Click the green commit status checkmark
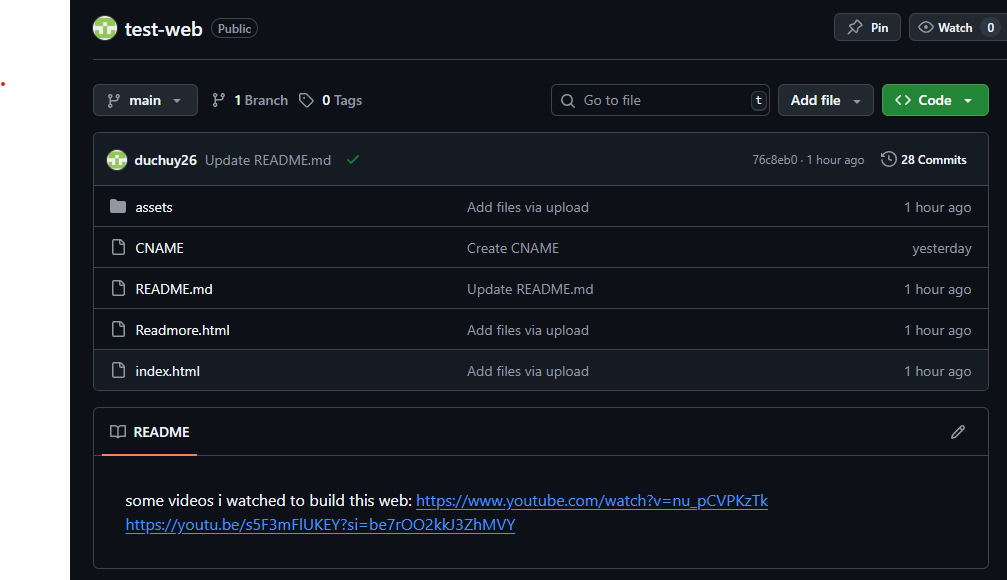 pyautogui.click(x=352, y=160)
